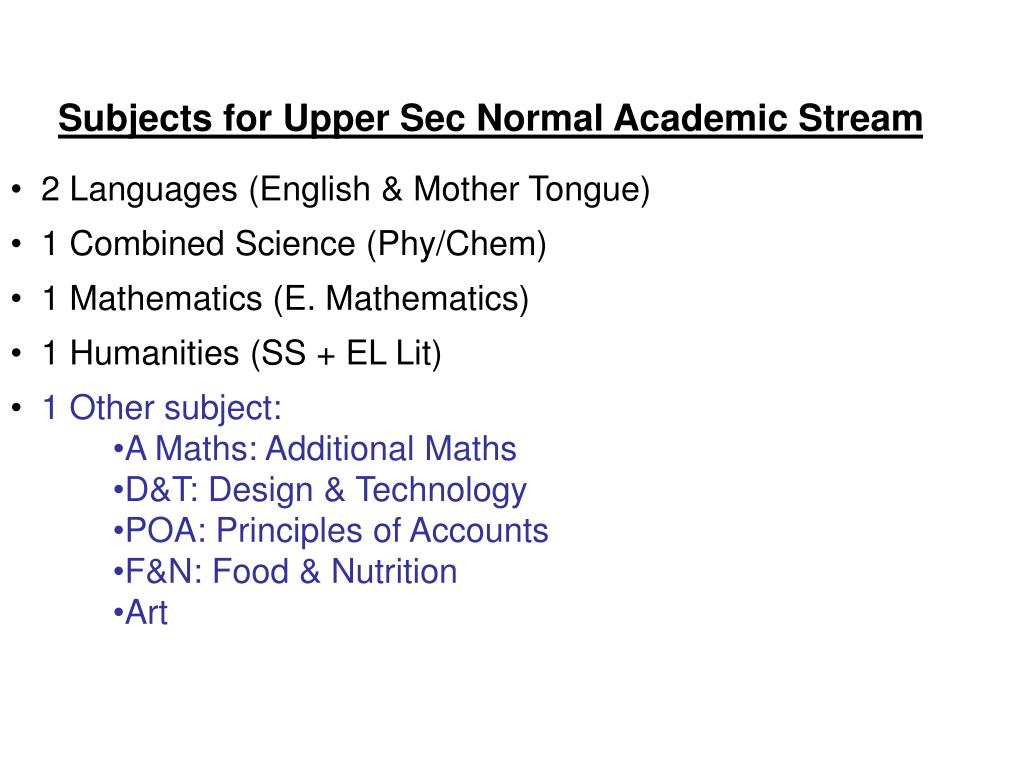Click the '1 Combined Science (Phy/Chem)' line

294,244
